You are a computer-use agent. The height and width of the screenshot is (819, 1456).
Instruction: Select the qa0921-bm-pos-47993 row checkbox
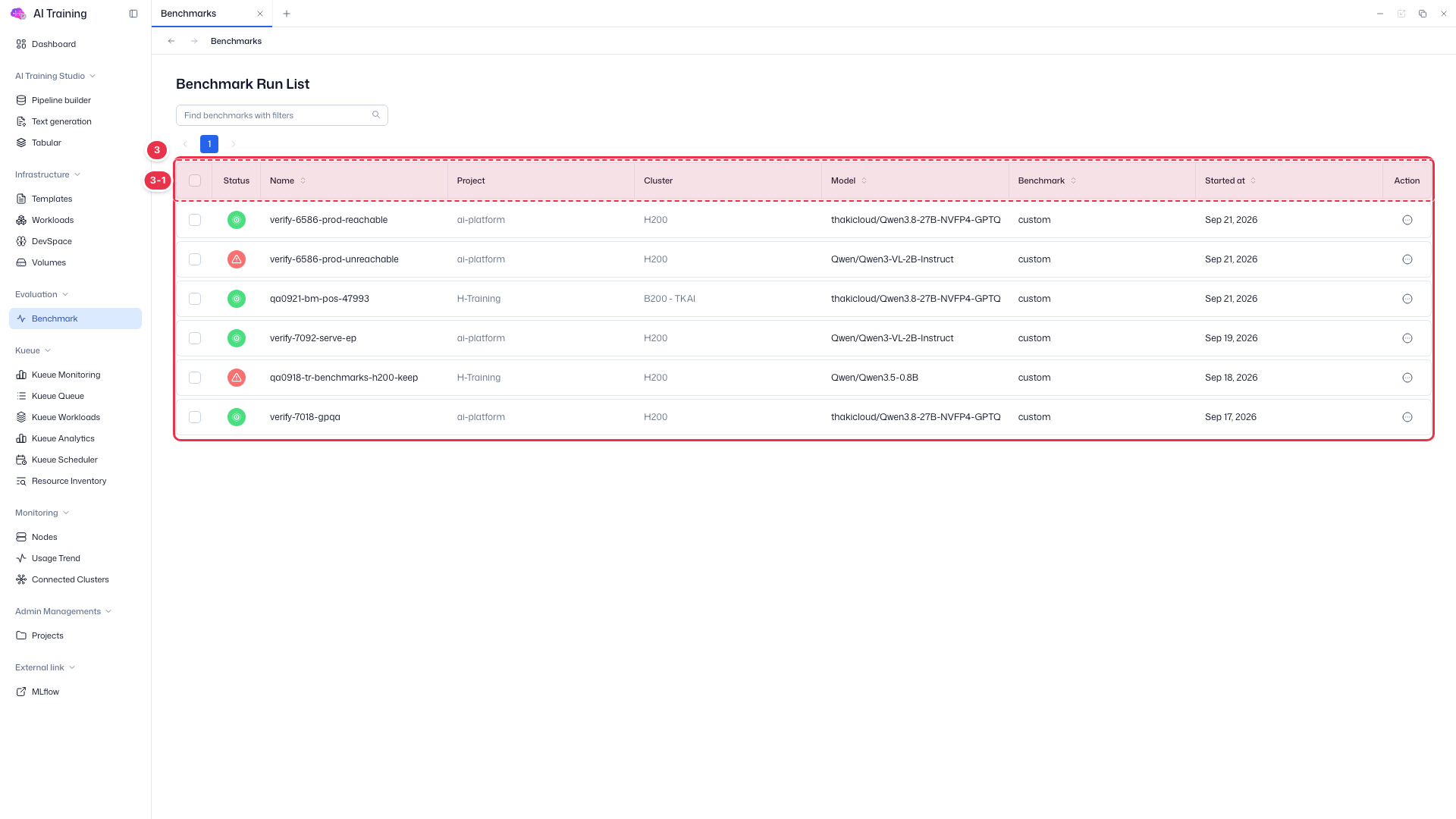[195, 299]
